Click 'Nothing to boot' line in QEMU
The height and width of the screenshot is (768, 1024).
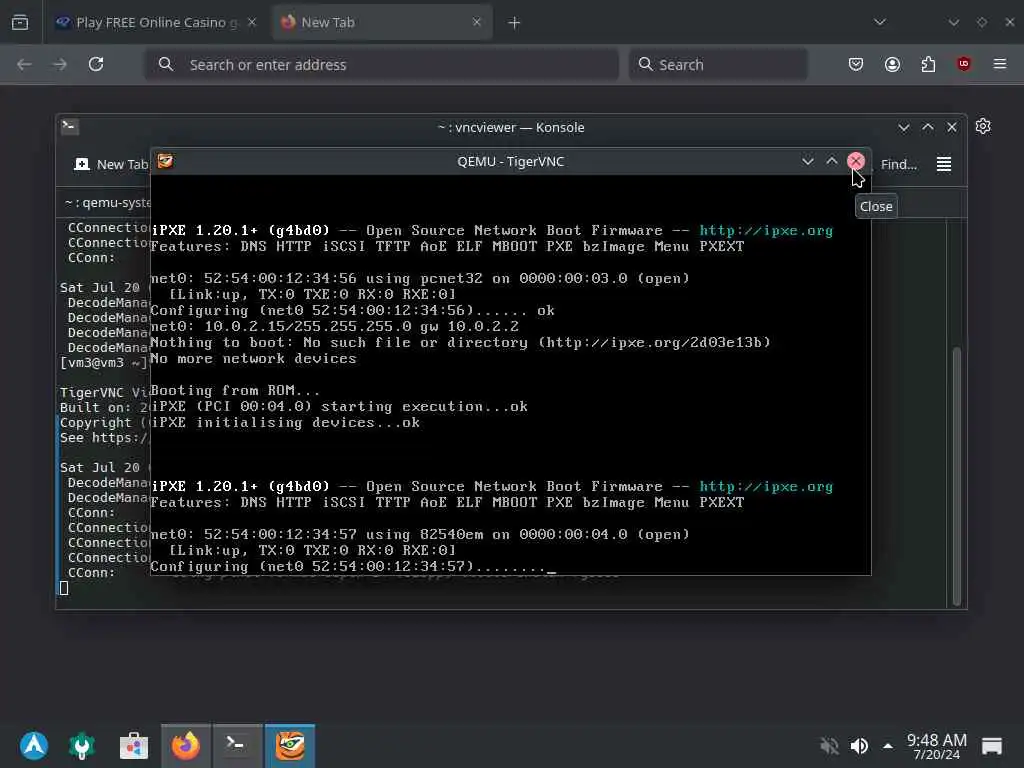click(x=460, y=342)
